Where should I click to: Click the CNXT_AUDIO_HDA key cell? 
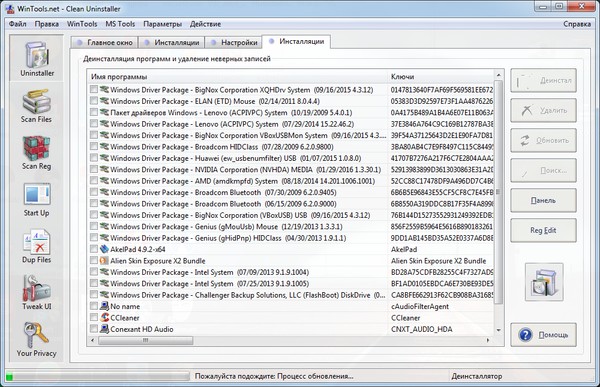(x=421, y=329)
